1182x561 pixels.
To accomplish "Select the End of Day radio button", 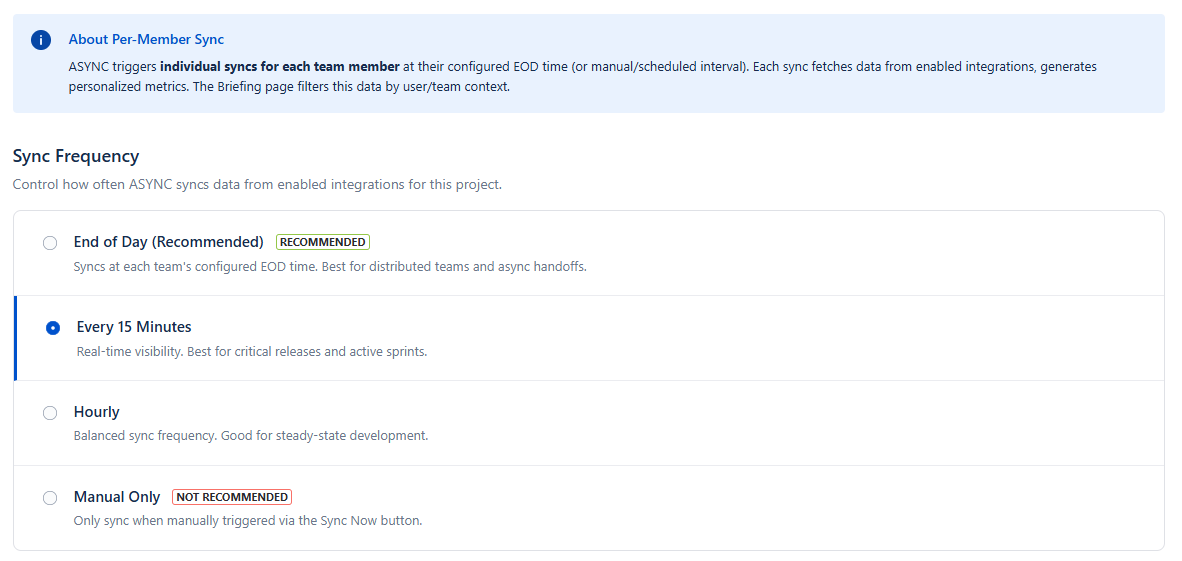I will click(50, 243).
